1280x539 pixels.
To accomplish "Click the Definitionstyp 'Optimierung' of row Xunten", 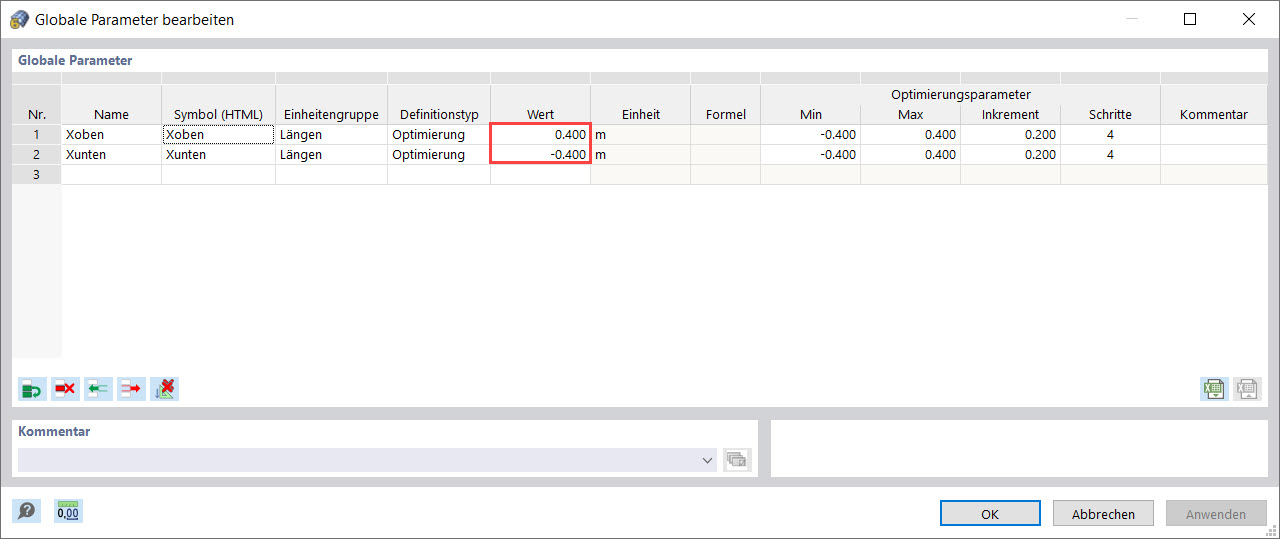I will (439, 154).
